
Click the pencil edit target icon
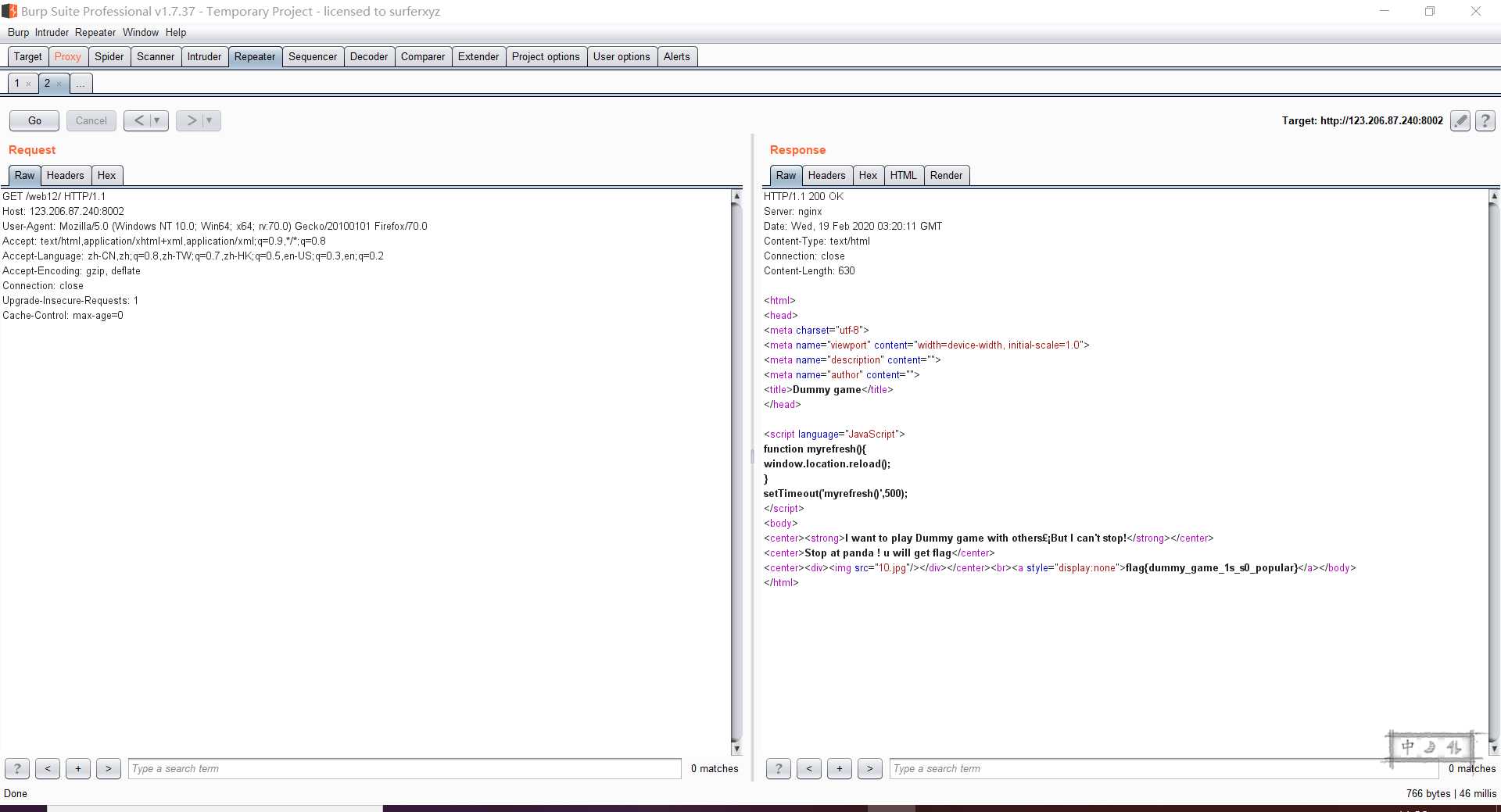click(x=1460, y=120)
